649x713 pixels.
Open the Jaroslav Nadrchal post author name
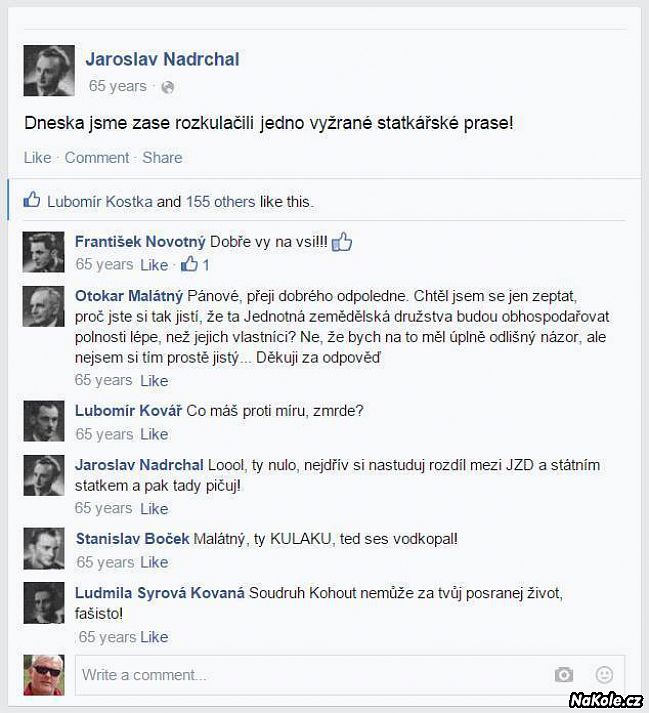[x=162, y=59]
